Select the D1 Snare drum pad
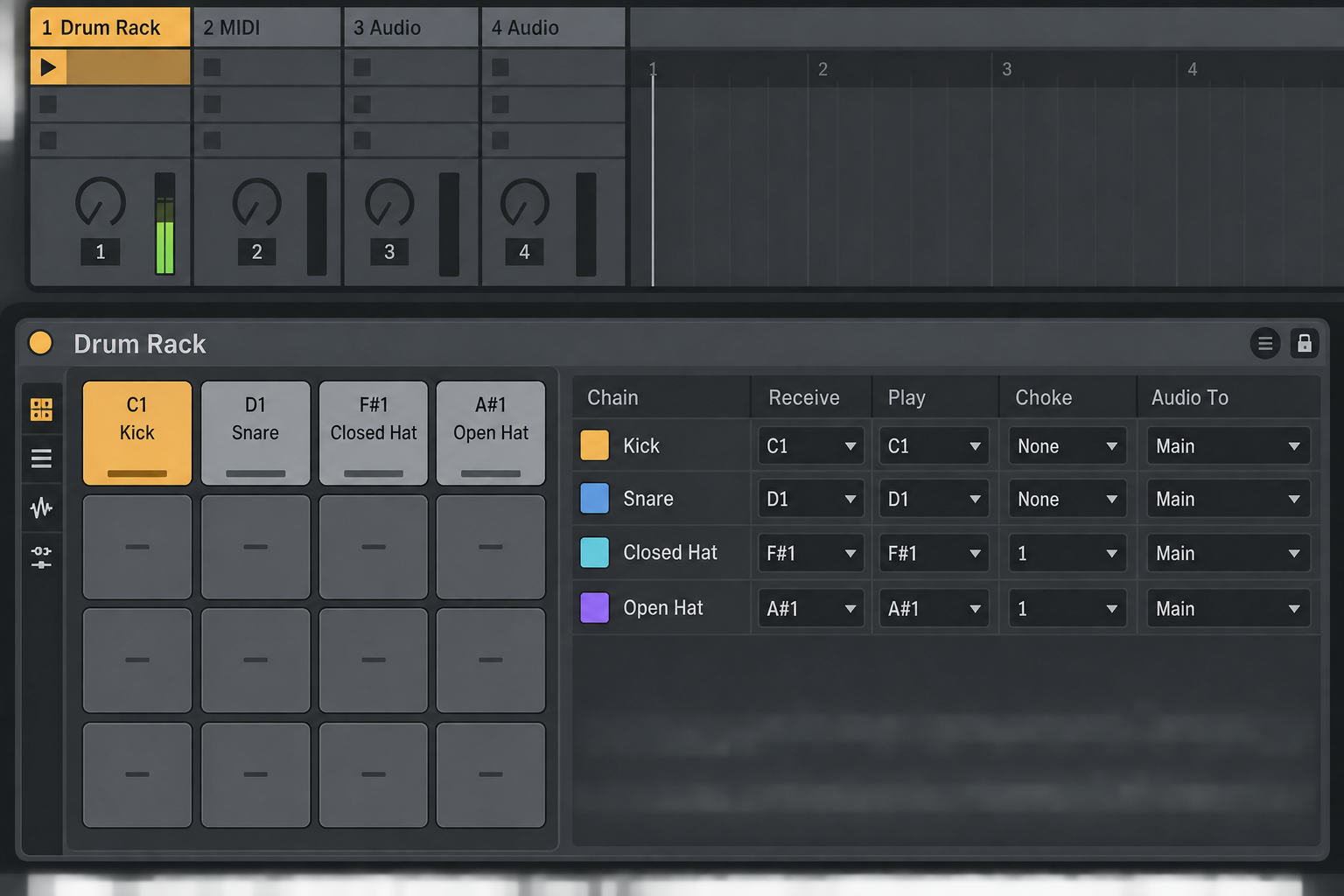1344x896 pixels. point(255,432)
